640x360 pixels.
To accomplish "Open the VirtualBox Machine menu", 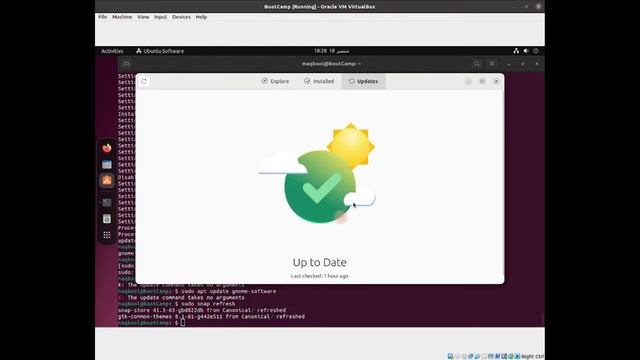I will [x=122, y=17].
